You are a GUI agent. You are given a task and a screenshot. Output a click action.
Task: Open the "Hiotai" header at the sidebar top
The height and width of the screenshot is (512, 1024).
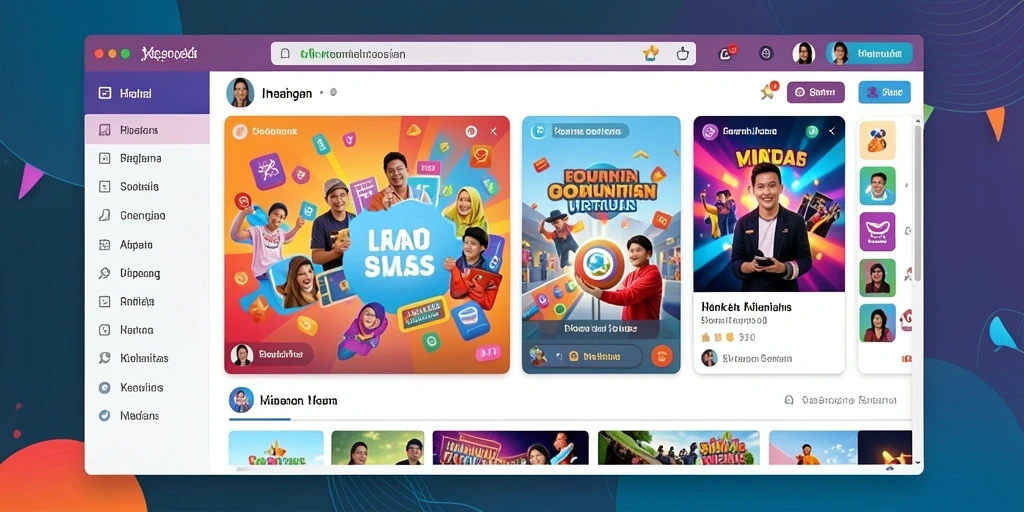[x=147, y=93]
